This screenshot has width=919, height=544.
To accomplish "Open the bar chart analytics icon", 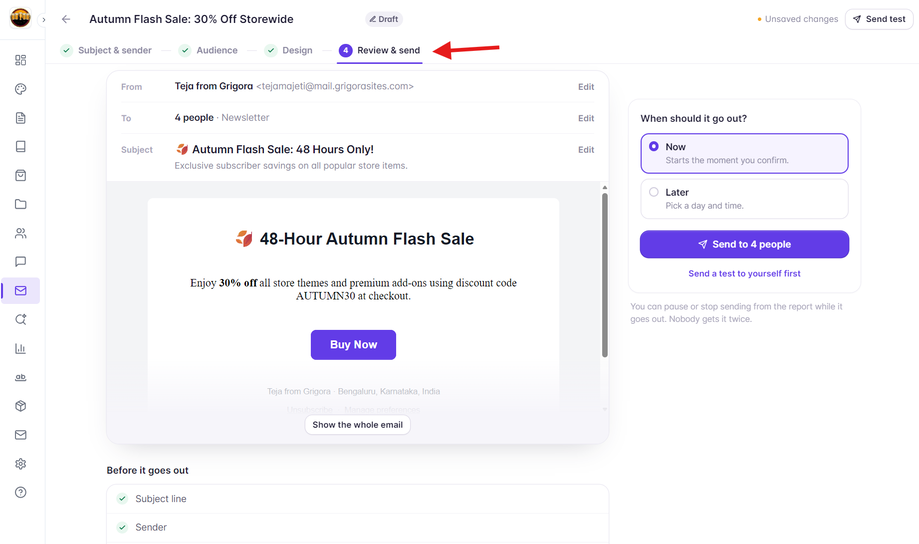I will (x=21, y=348).
